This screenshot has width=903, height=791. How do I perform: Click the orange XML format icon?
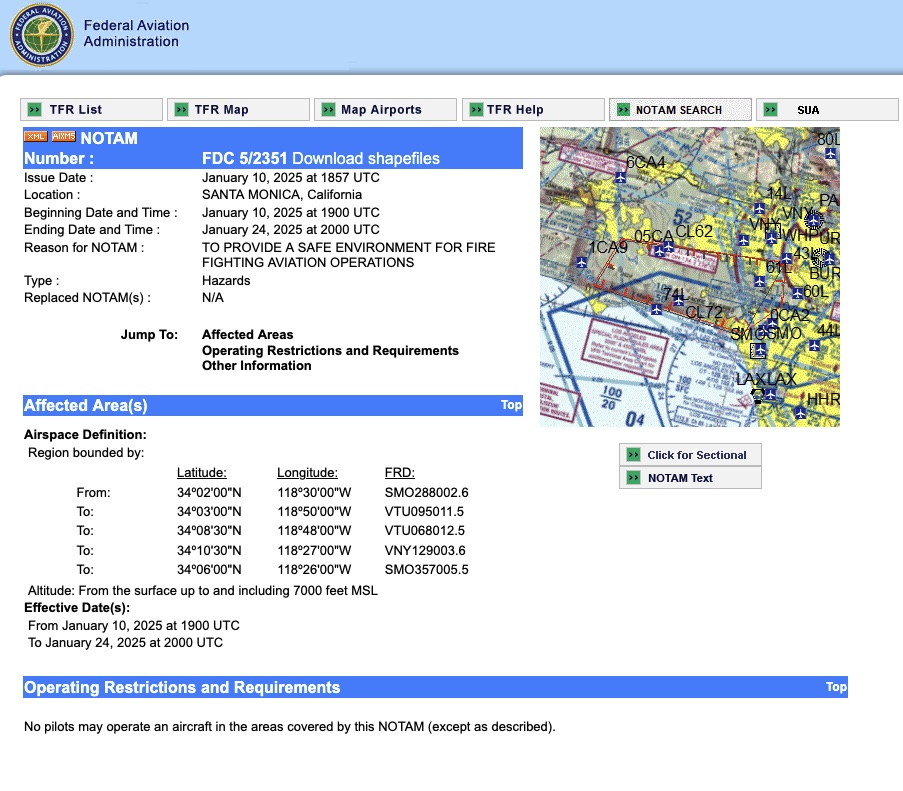click(35, 137)
